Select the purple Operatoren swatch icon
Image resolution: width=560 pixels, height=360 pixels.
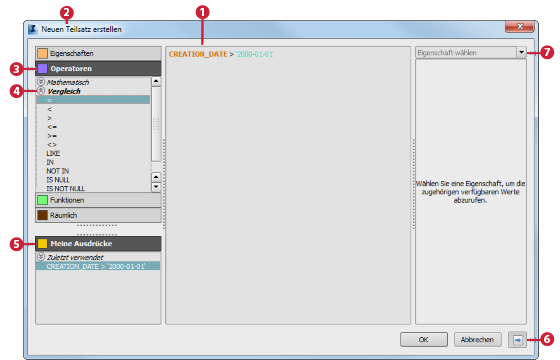pyautogui.click(x=42, y=69)
